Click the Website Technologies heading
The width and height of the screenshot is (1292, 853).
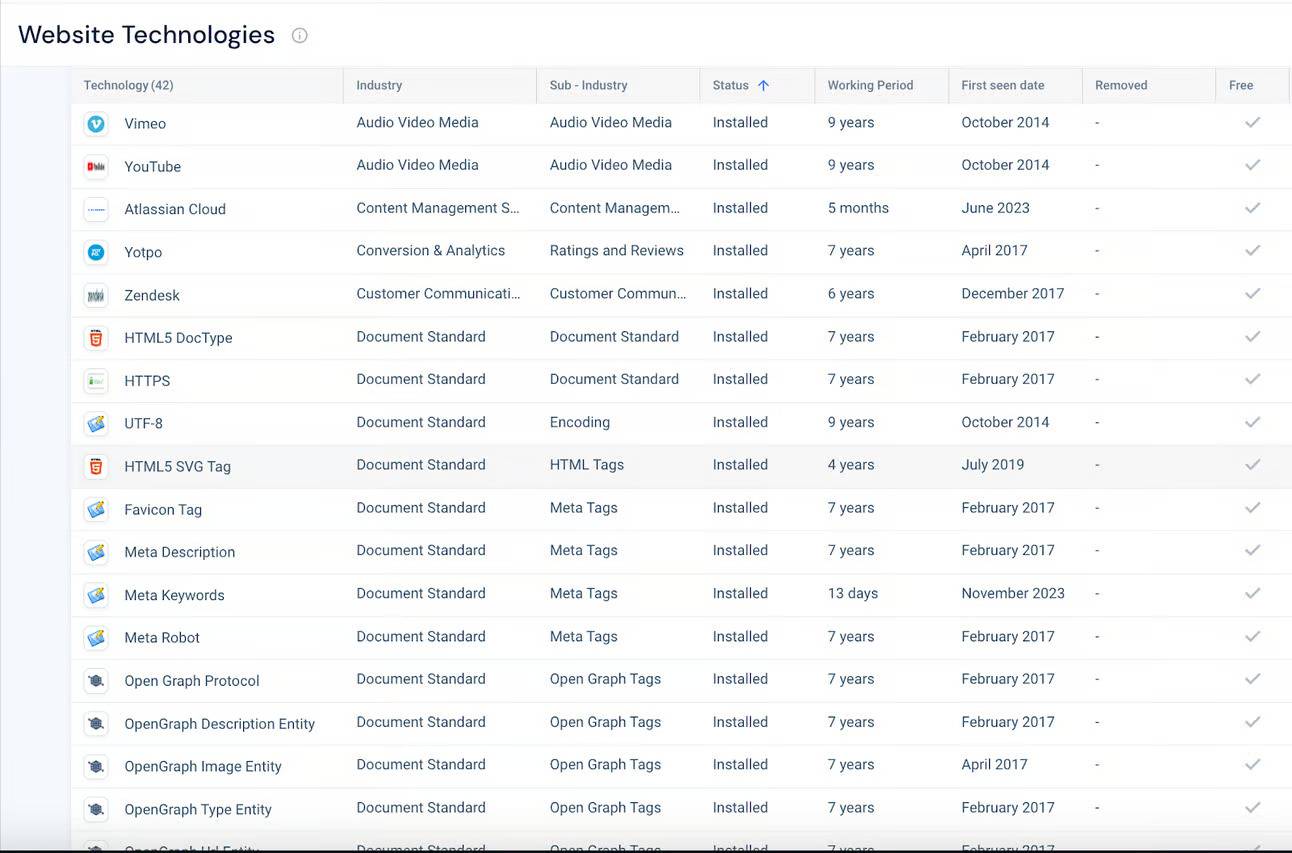[x=146, y=34]
